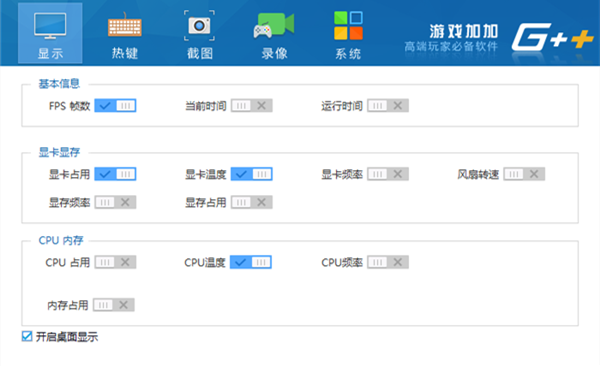Enable the 当前时间 toggle
The width and height of the screenshot is (600, 366).
coord(251,106)
